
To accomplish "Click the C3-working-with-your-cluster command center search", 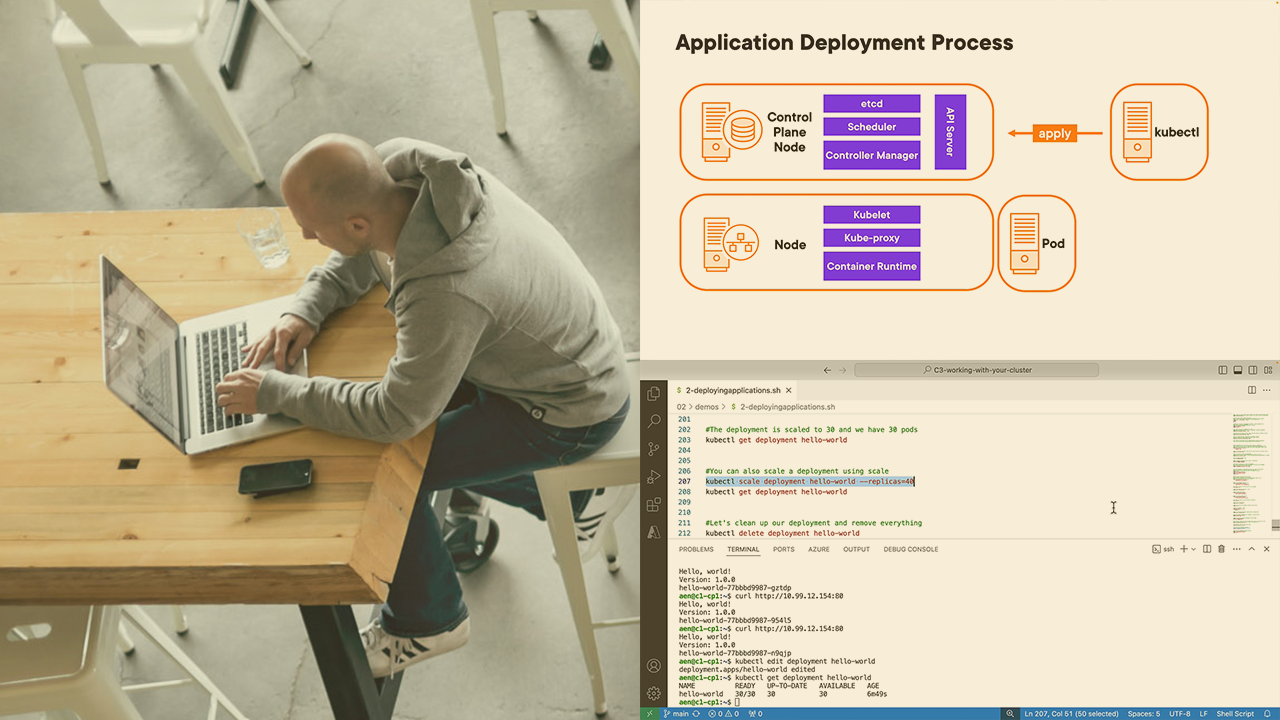I will pos(976,370).
